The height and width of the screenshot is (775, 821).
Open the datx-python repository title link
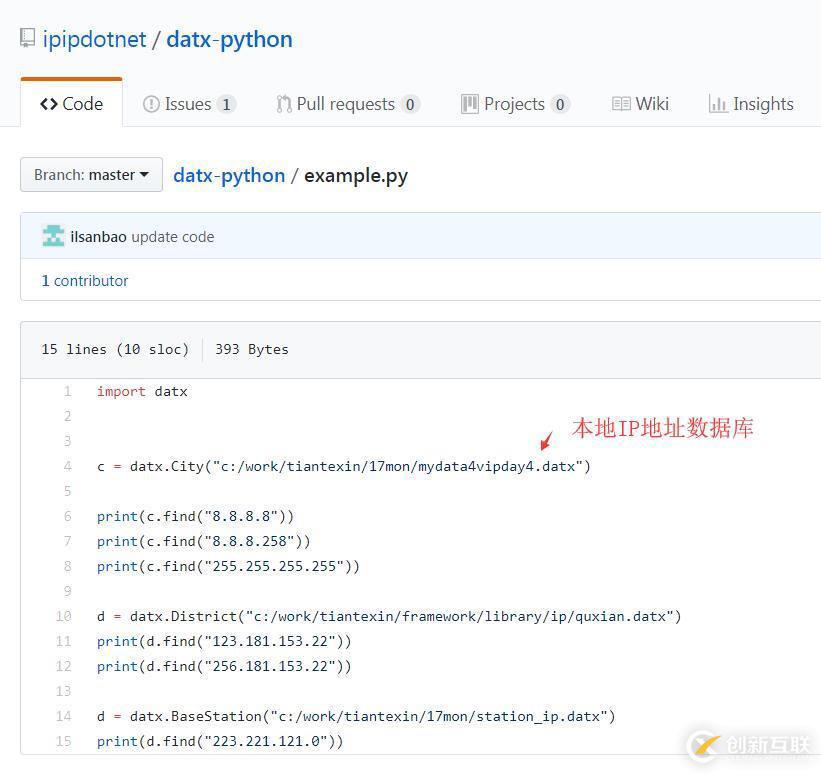tap(229, 40)
